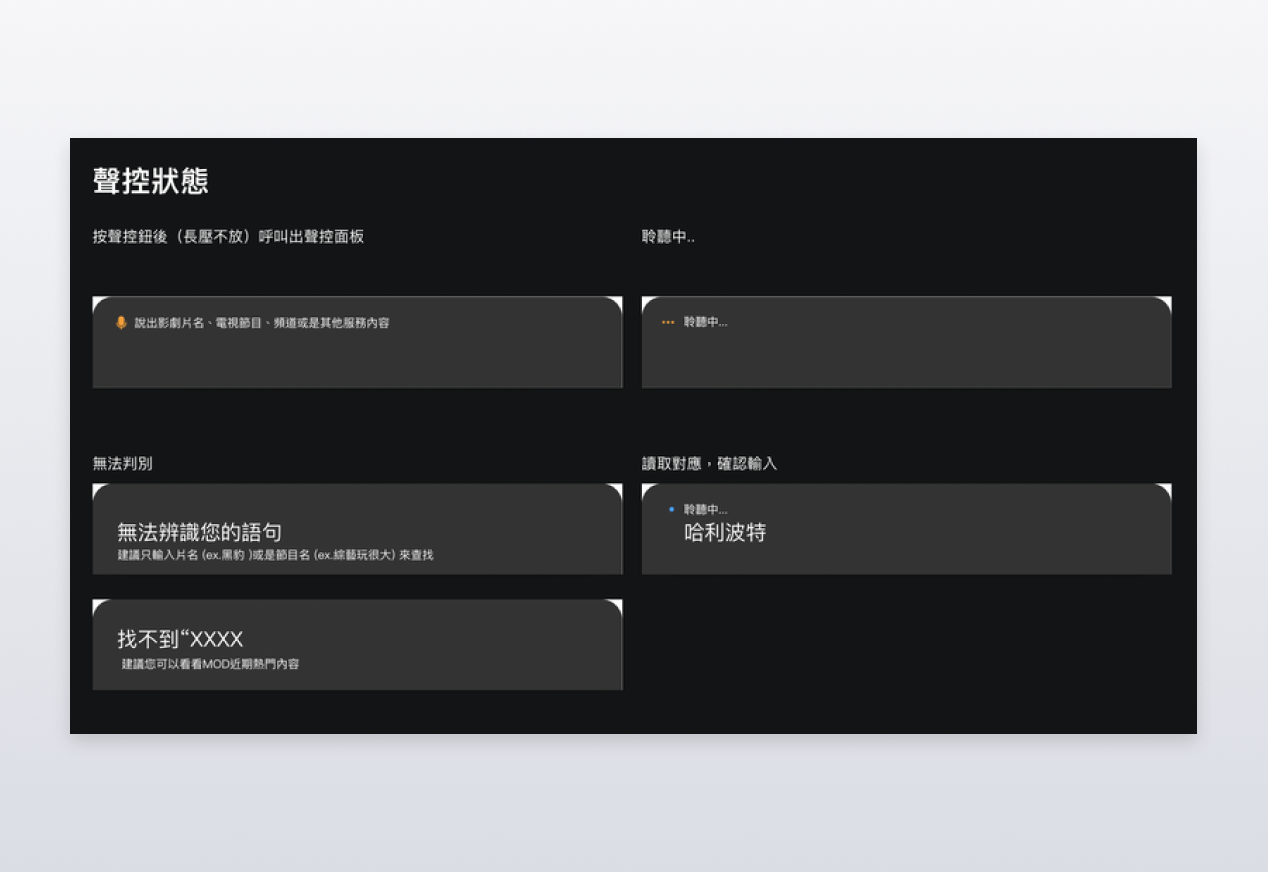
Task: Select the recognized text 哈利波特
Action: tap(725, 533)
